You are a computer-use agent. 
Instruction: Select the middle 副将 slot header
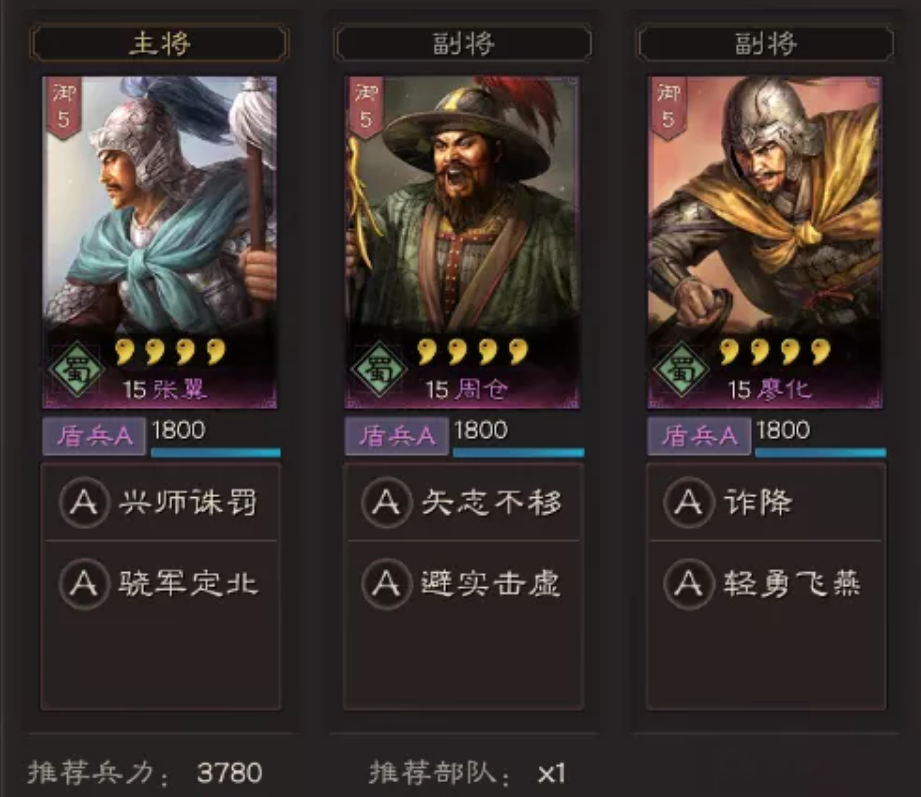pos(463,43)
